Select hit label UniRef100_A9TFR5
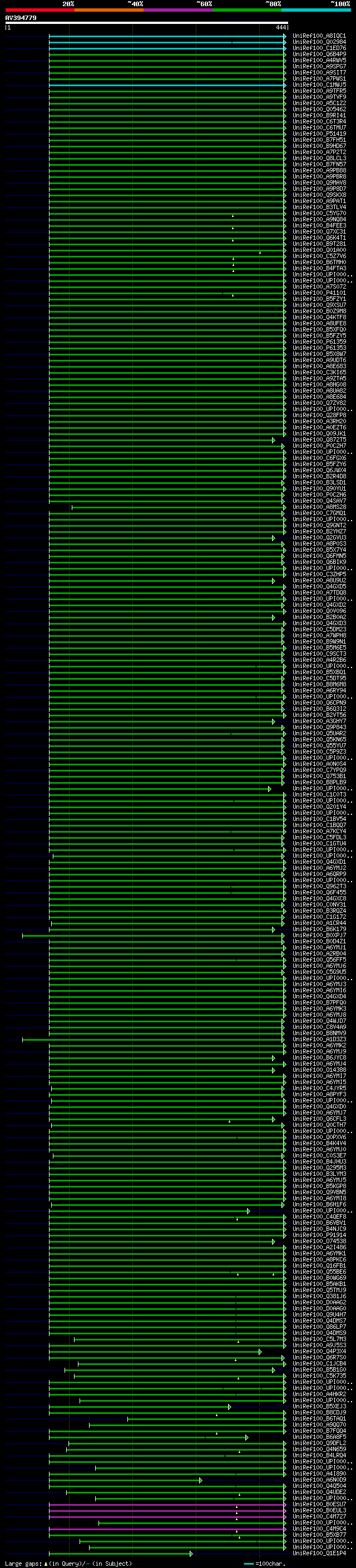The width and height of the screenshot is (356, 1568). tap(319, 91)
